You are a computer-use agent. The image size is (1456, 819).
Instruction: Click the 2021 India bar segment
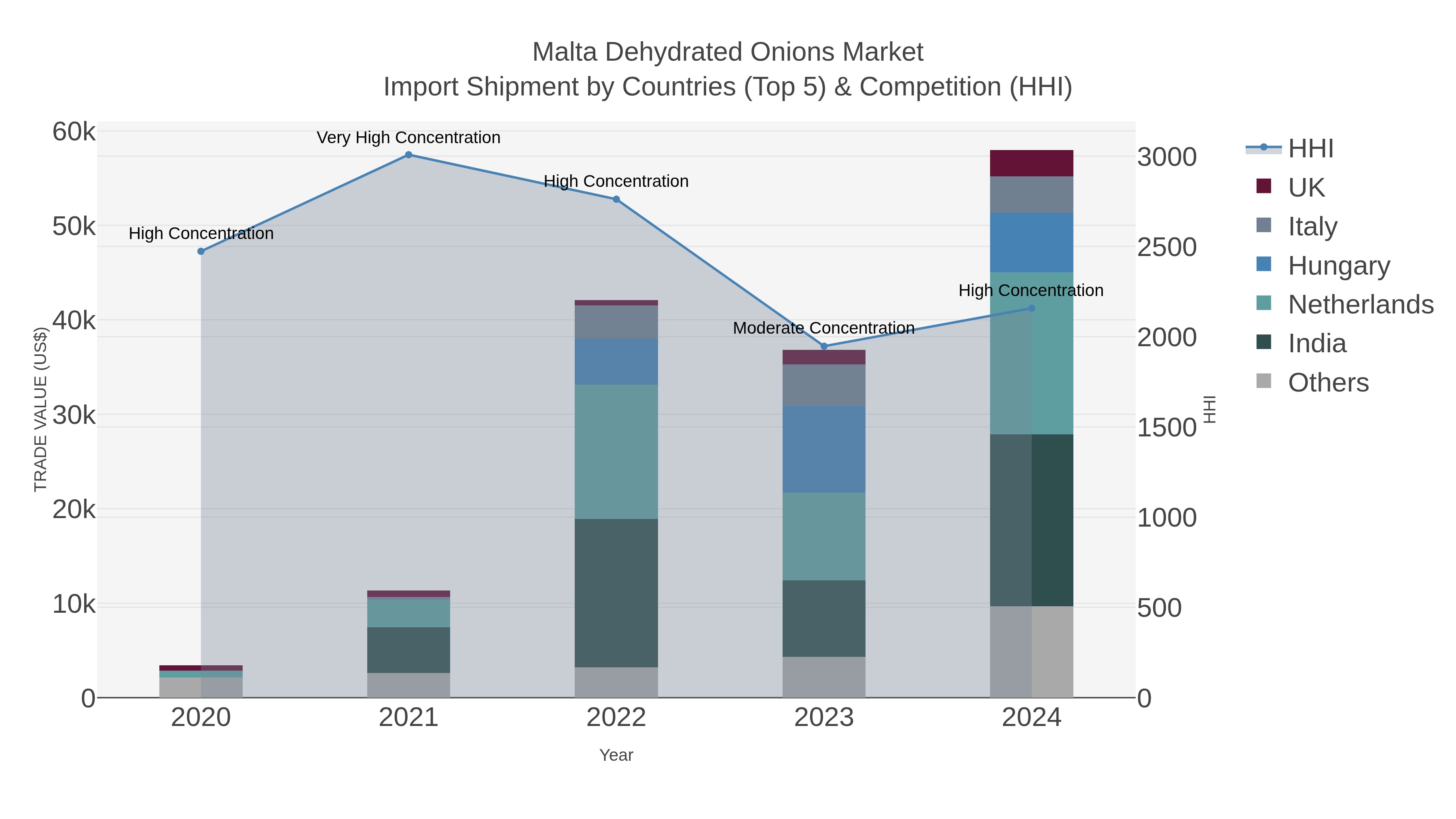click(x=408, y=650)
